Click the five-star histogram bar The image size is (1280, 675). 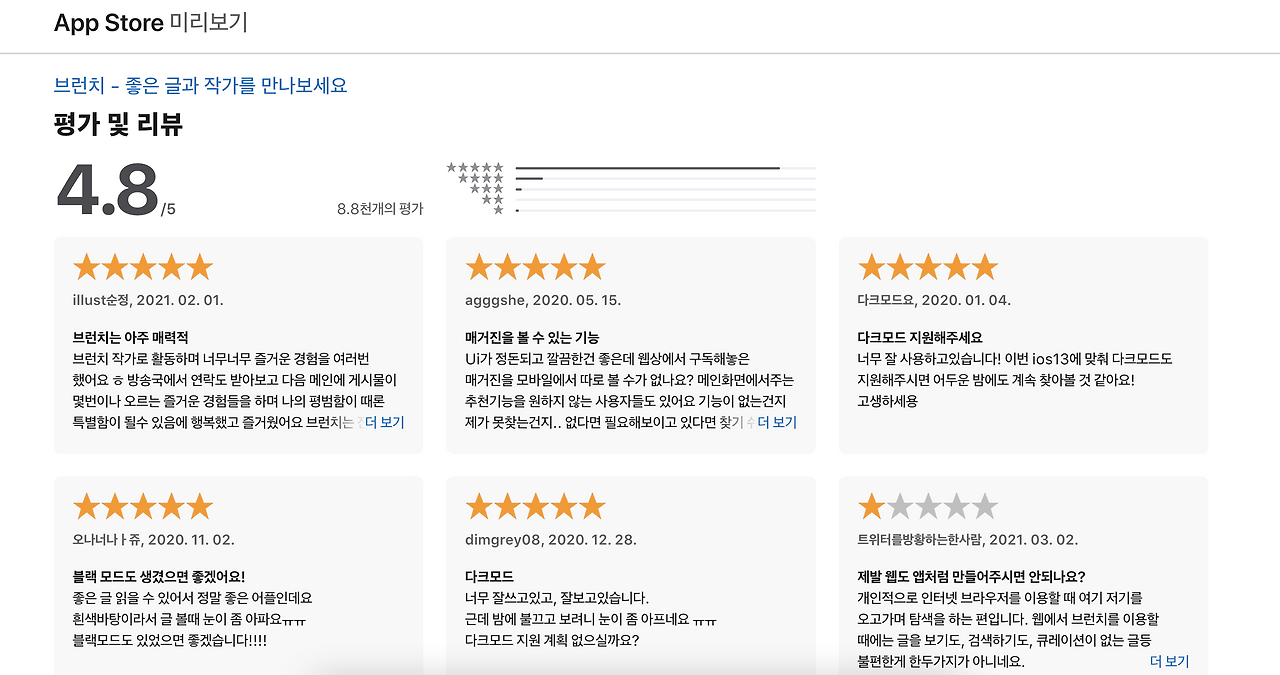tap(665, 168)
